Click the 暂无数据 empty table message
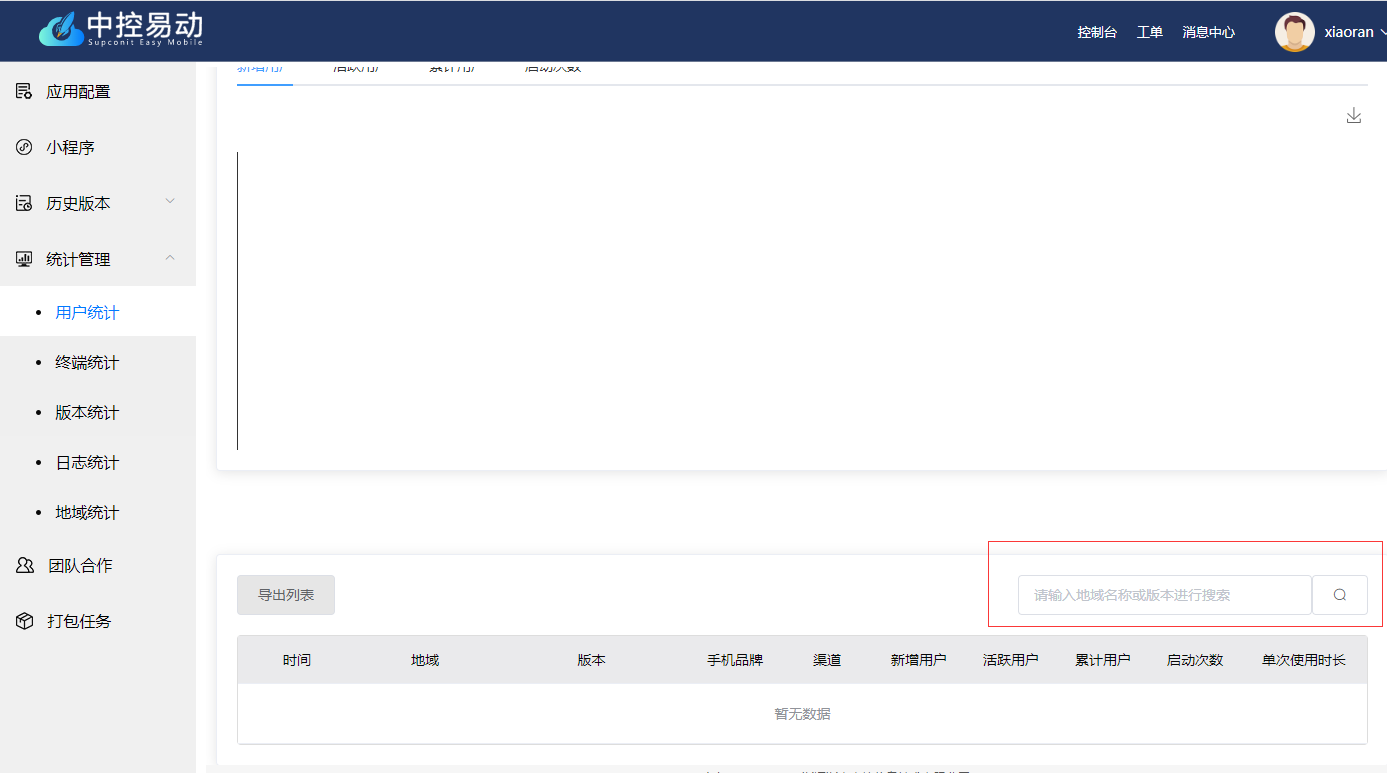This screenshot has height=773, width=1387. (802, 714)
